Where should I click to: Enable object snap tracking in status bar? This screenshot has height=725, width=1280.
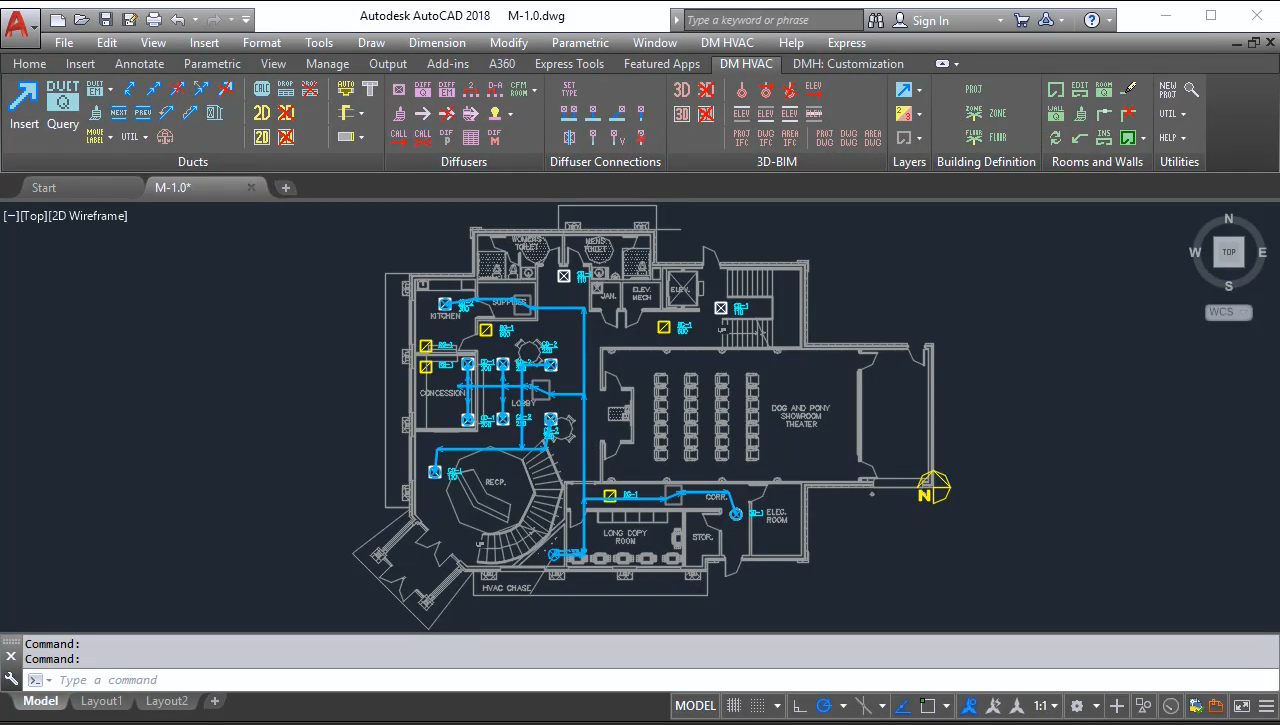[x=901, y=705]
